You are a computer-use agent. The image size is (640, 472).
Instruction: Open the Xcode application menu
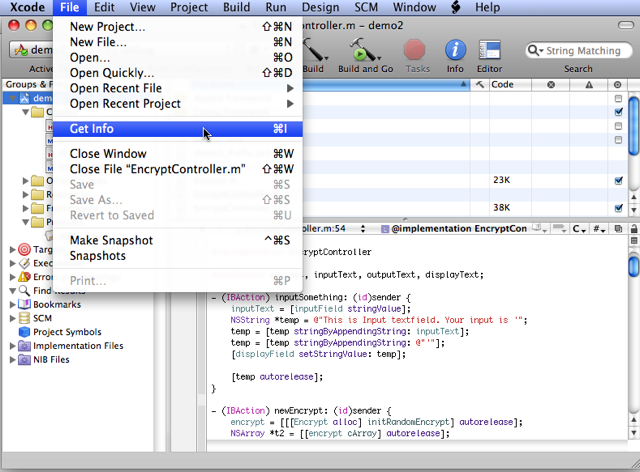(27, 7)
